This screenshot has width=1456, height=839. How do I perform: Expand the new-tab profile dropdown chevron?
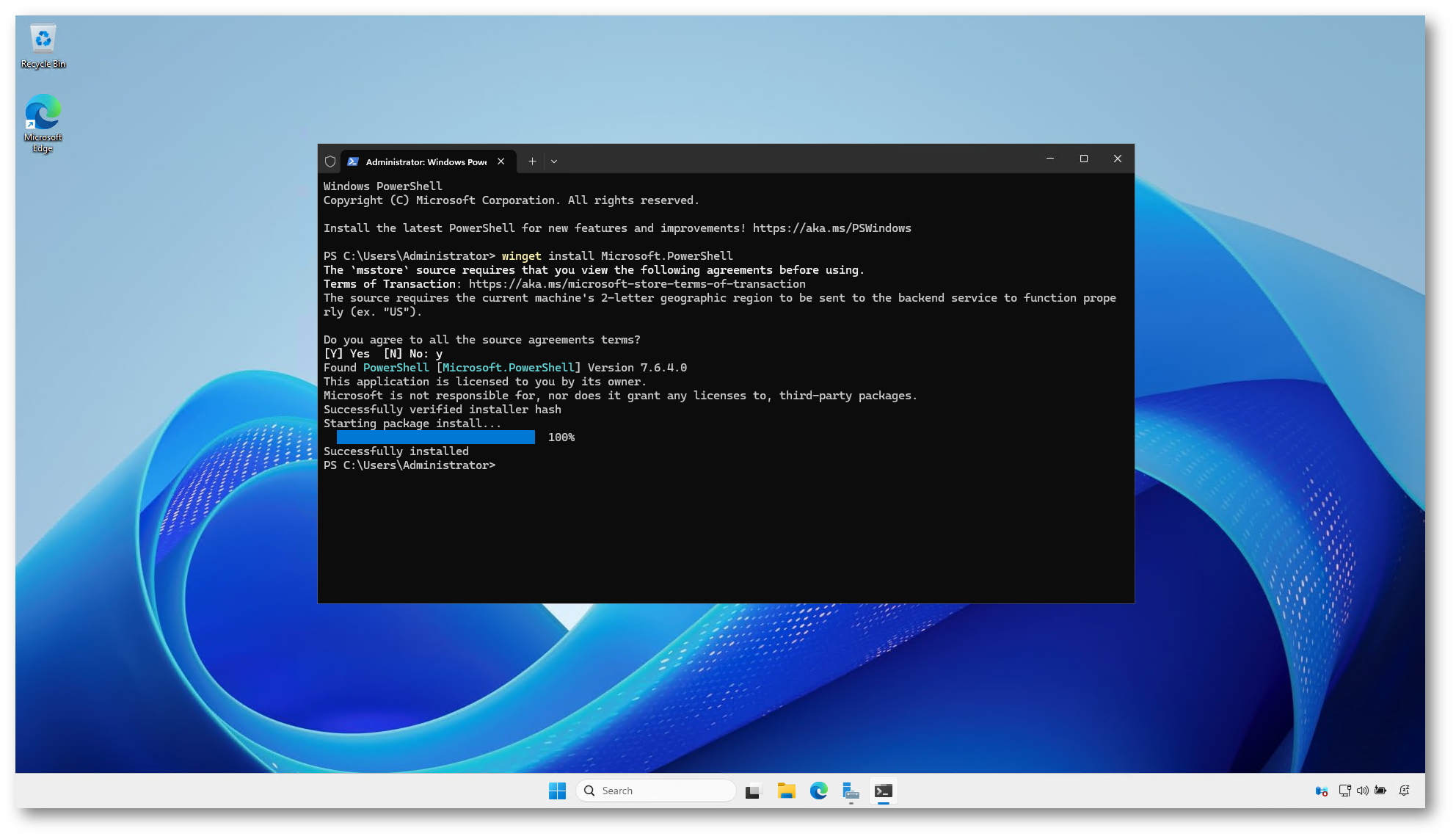pos(554,161)
